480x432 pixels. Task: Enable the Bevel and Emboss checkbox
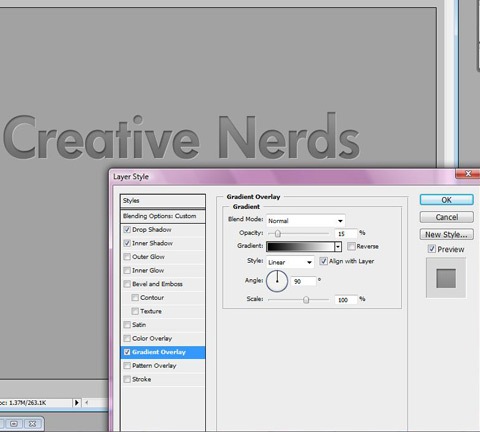tap(127, 284)
